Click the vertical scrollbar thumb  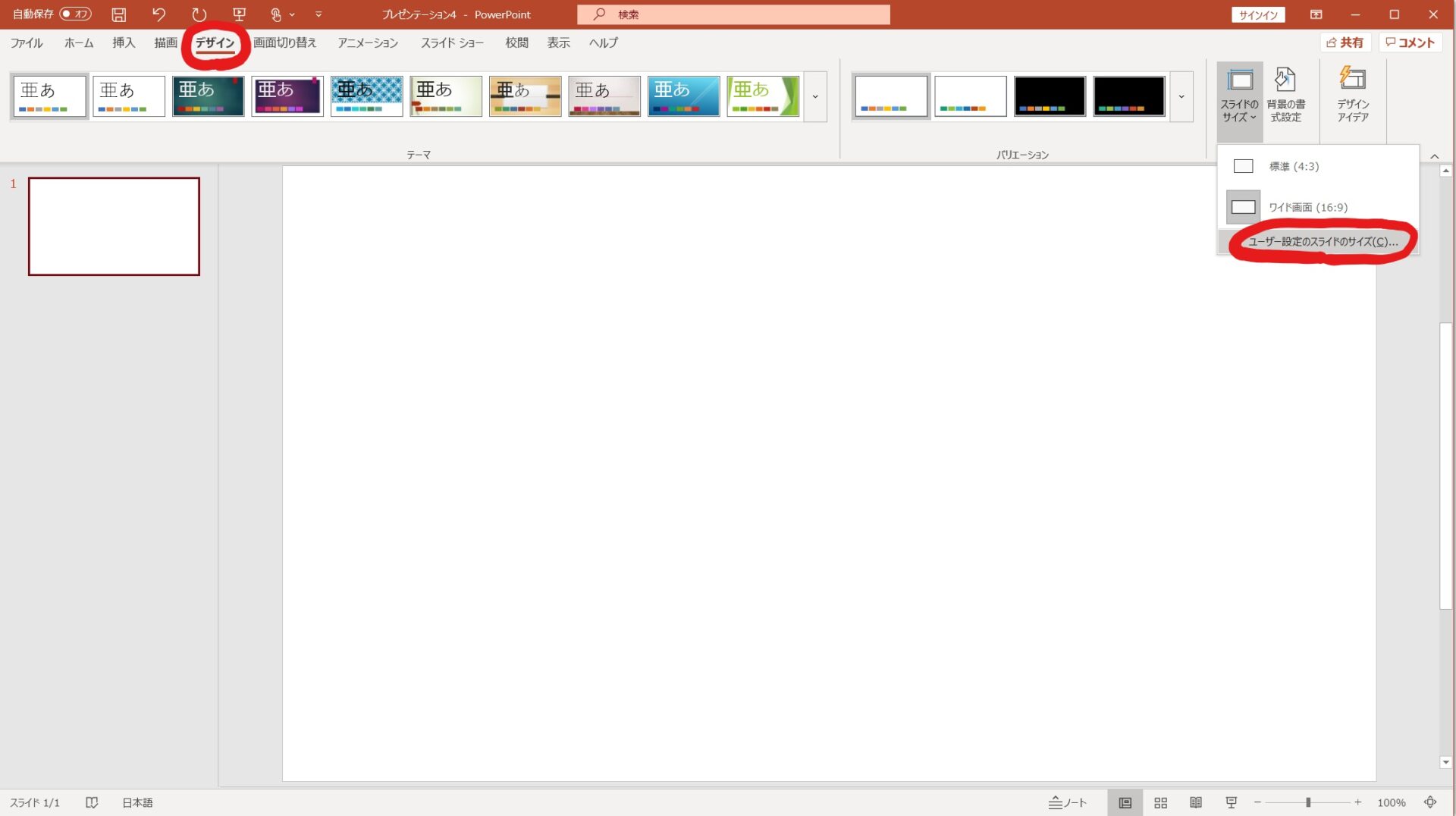click(x=1446, y=466)
